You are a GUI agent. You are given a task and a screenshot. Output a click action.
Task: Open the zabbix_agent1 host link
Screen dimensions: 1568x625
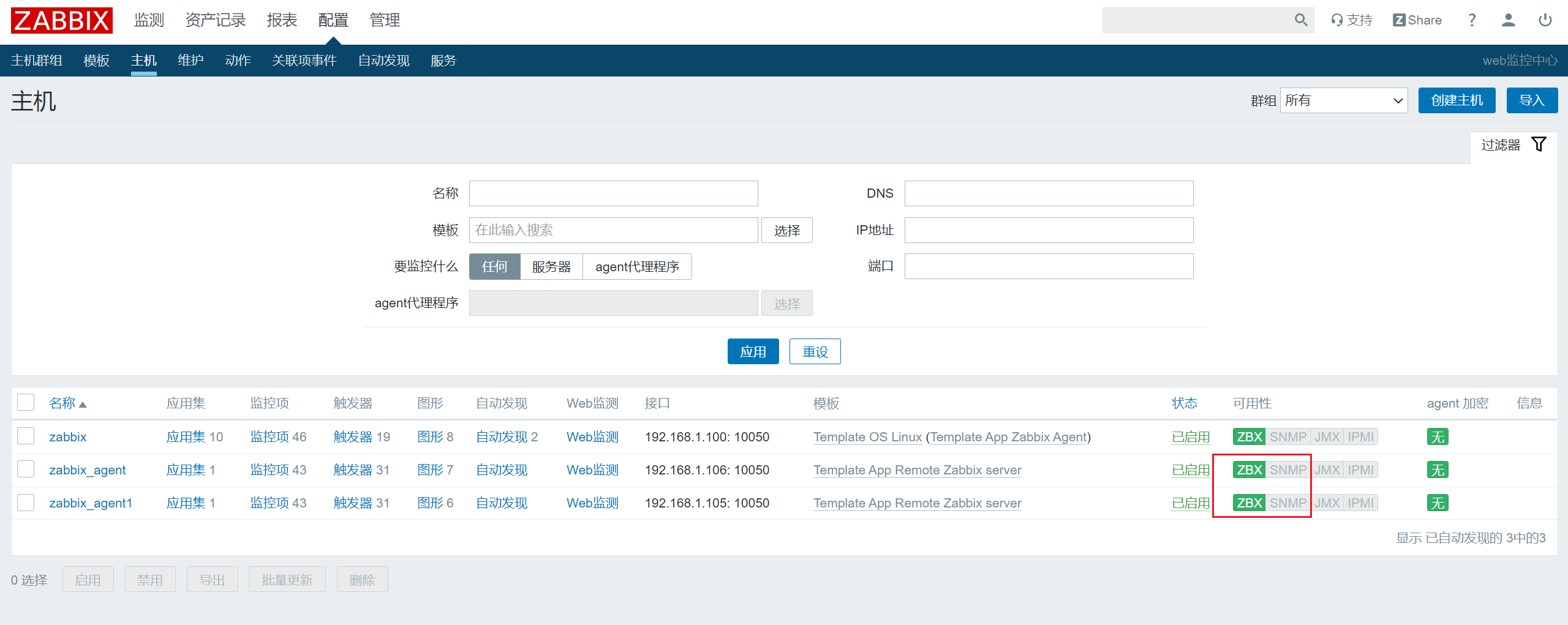91,503
